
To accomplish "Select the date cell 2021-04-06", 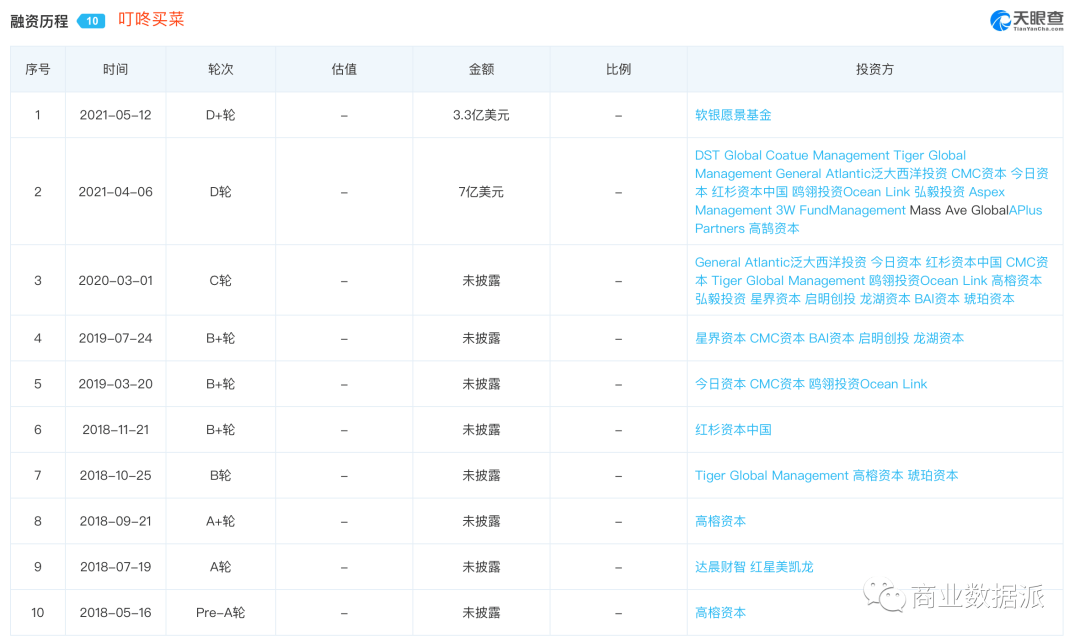I will [x=116, y=192].
